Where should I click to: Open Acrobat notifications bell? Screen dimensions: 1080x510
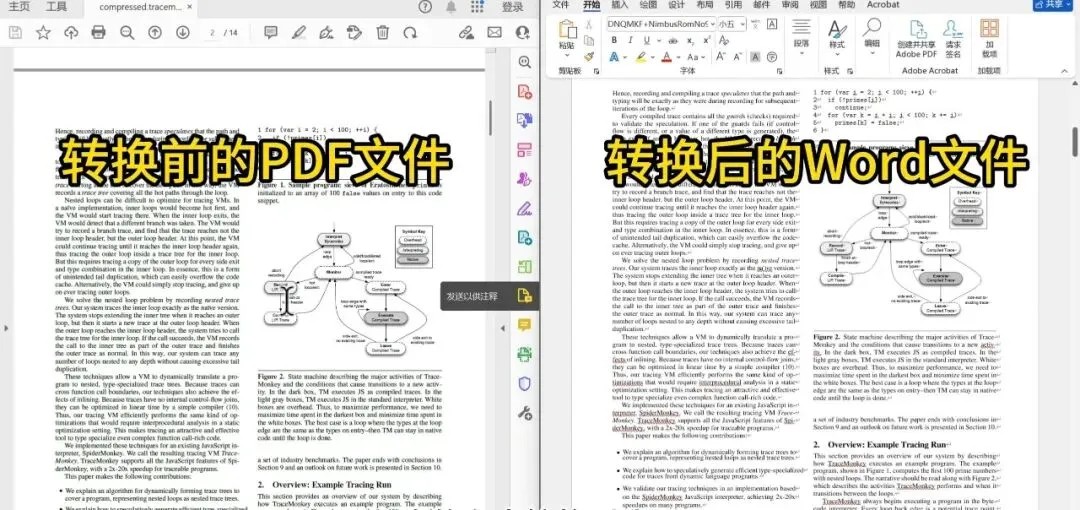pos(451,7)
